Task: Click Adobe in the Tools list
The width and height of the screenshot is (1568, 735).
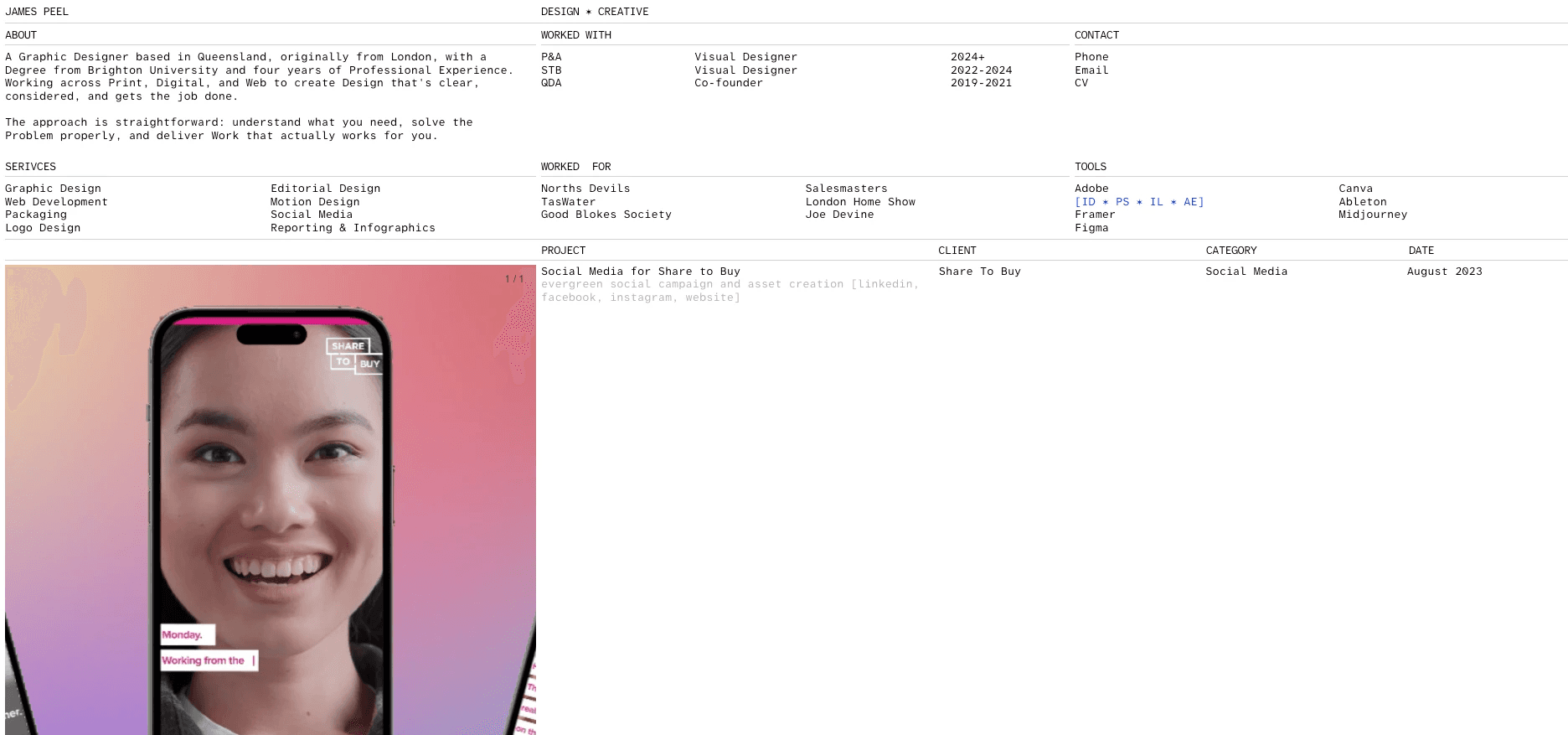Action: pos(1091,189)
